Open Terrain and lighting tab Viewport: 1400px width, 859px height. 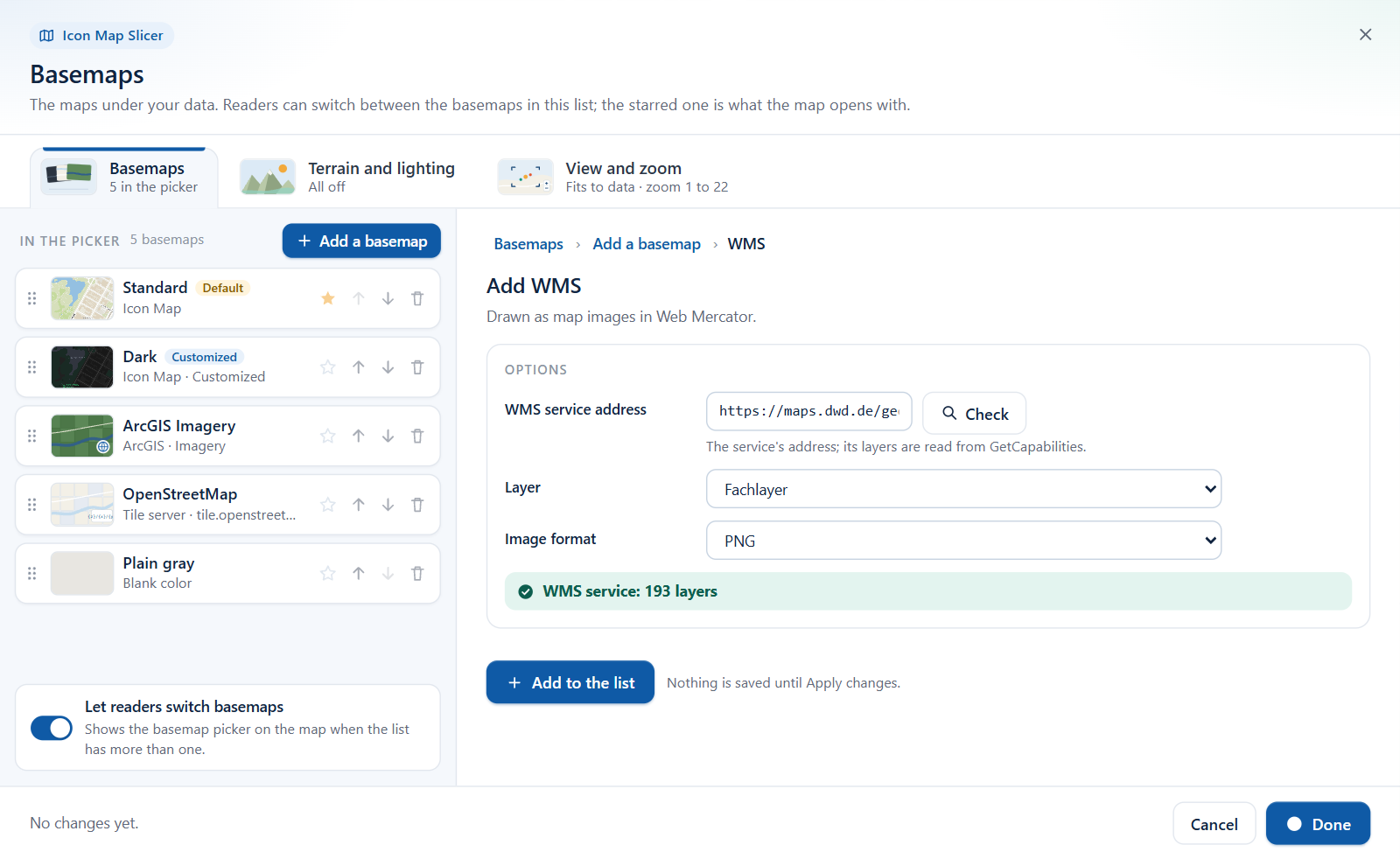click(x=348, y=177)
